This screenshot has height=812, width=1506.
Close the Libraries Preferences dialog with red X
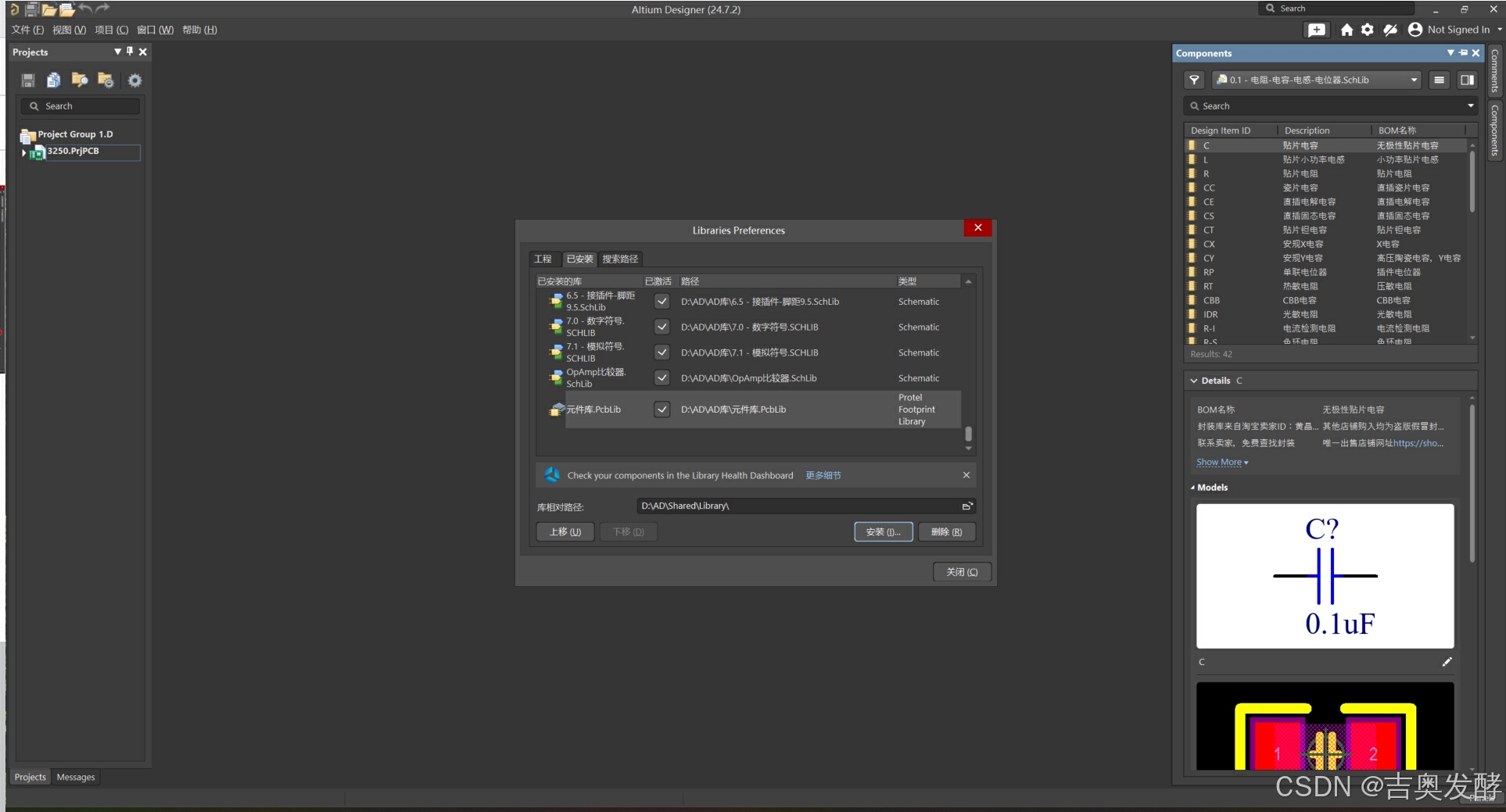click(977, 227)
